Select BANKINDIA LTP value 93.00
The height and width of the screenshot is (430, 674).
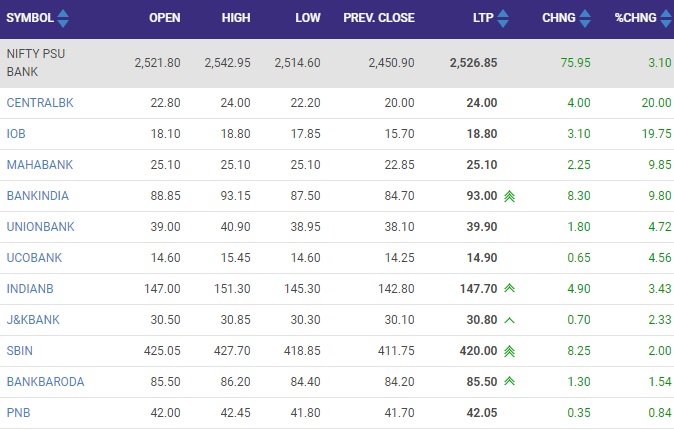coord(482,196)
